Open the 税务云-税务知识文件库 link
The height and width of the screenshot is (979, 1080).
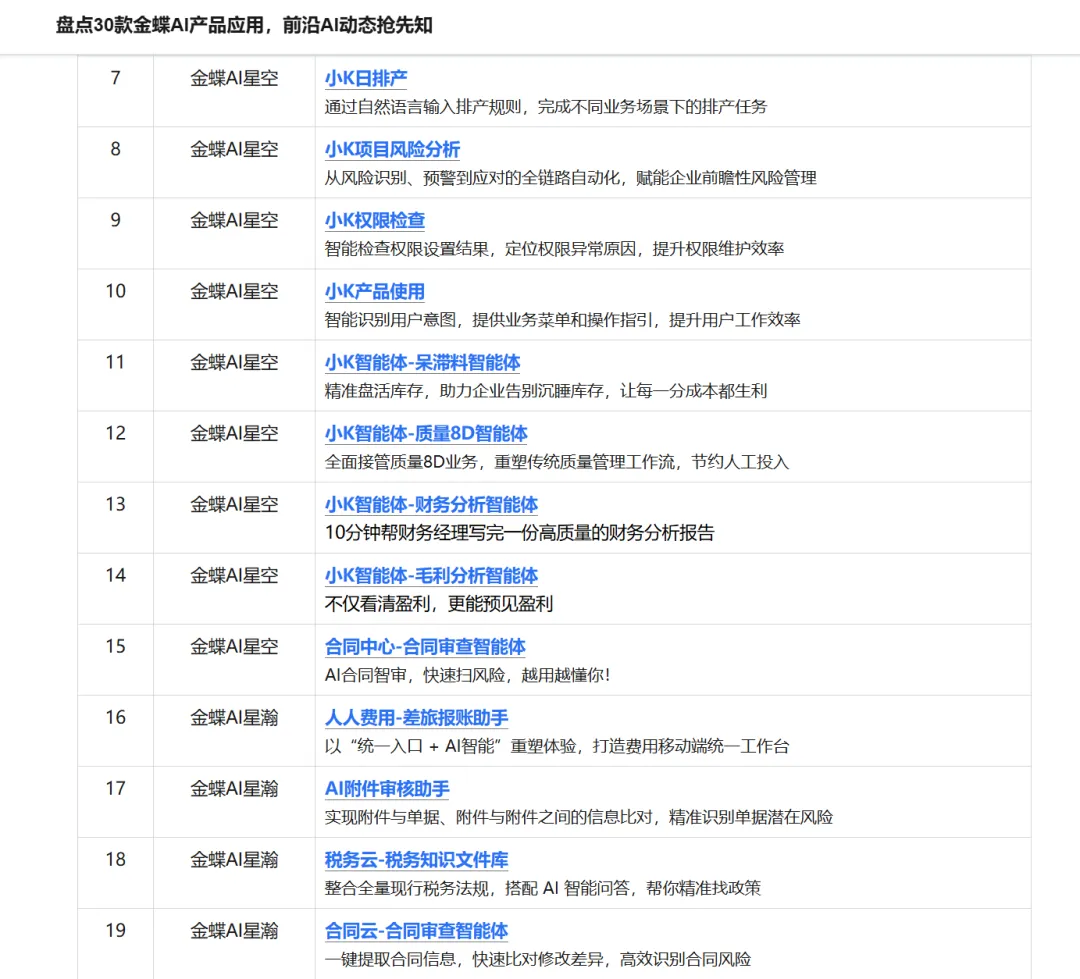click(x=416, y=859)
